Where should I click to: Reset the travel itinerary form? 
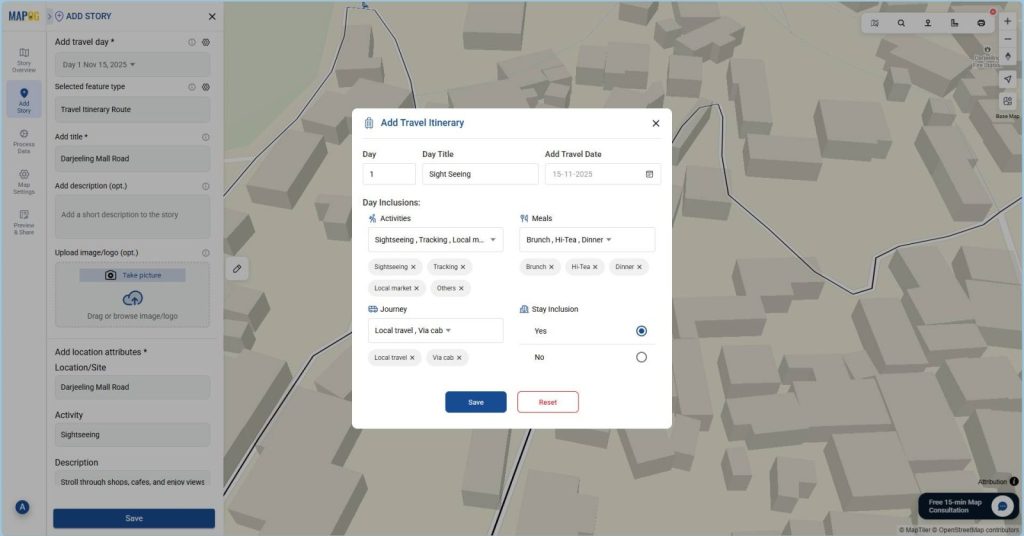[x=547, y=402]
